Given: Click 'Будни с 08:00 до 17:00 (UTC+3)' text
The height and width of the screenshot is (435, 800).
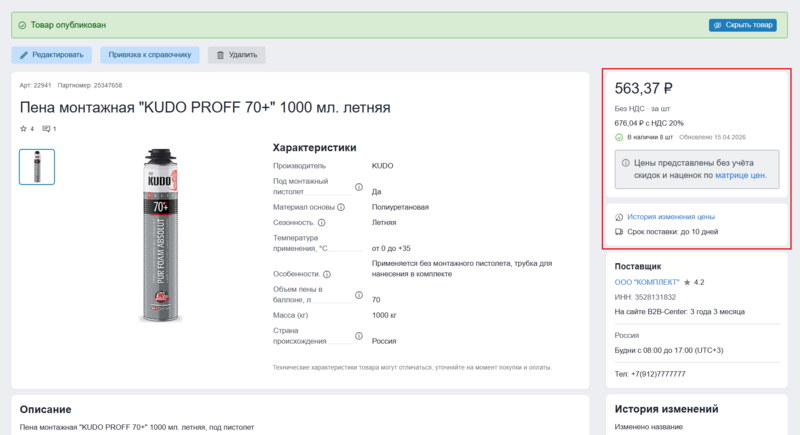Looking at the screenshot, I should 669,350.
